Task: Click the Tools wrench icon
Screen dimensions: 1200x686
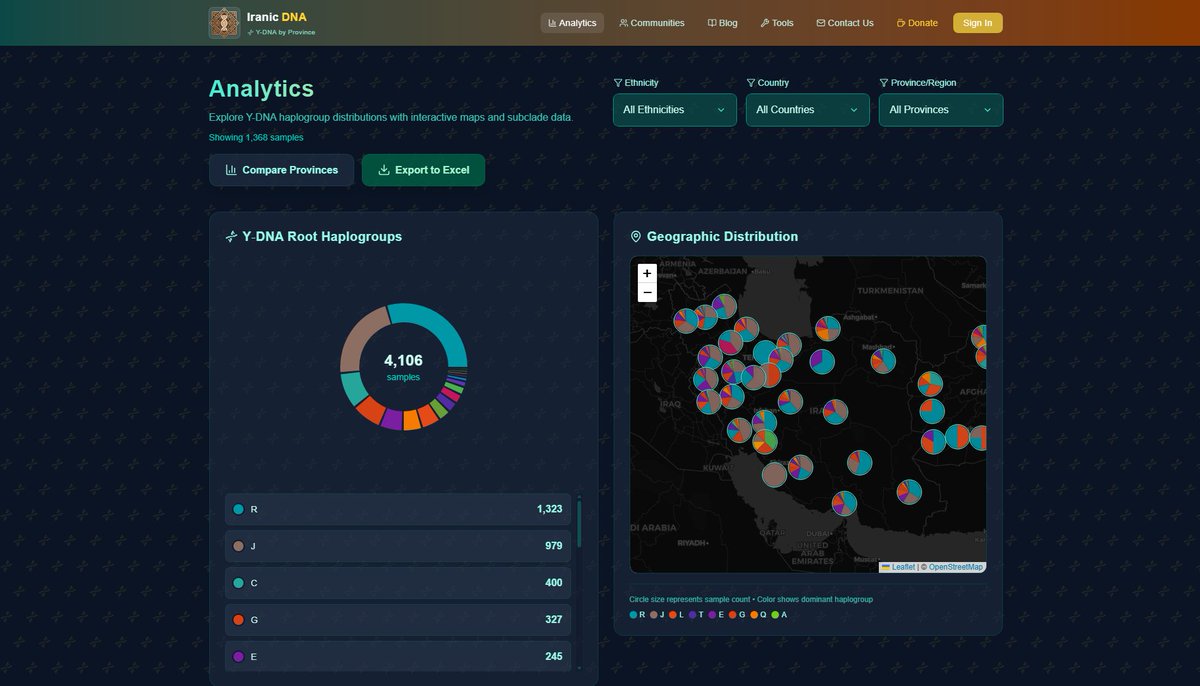Action: tap(765, 23)
